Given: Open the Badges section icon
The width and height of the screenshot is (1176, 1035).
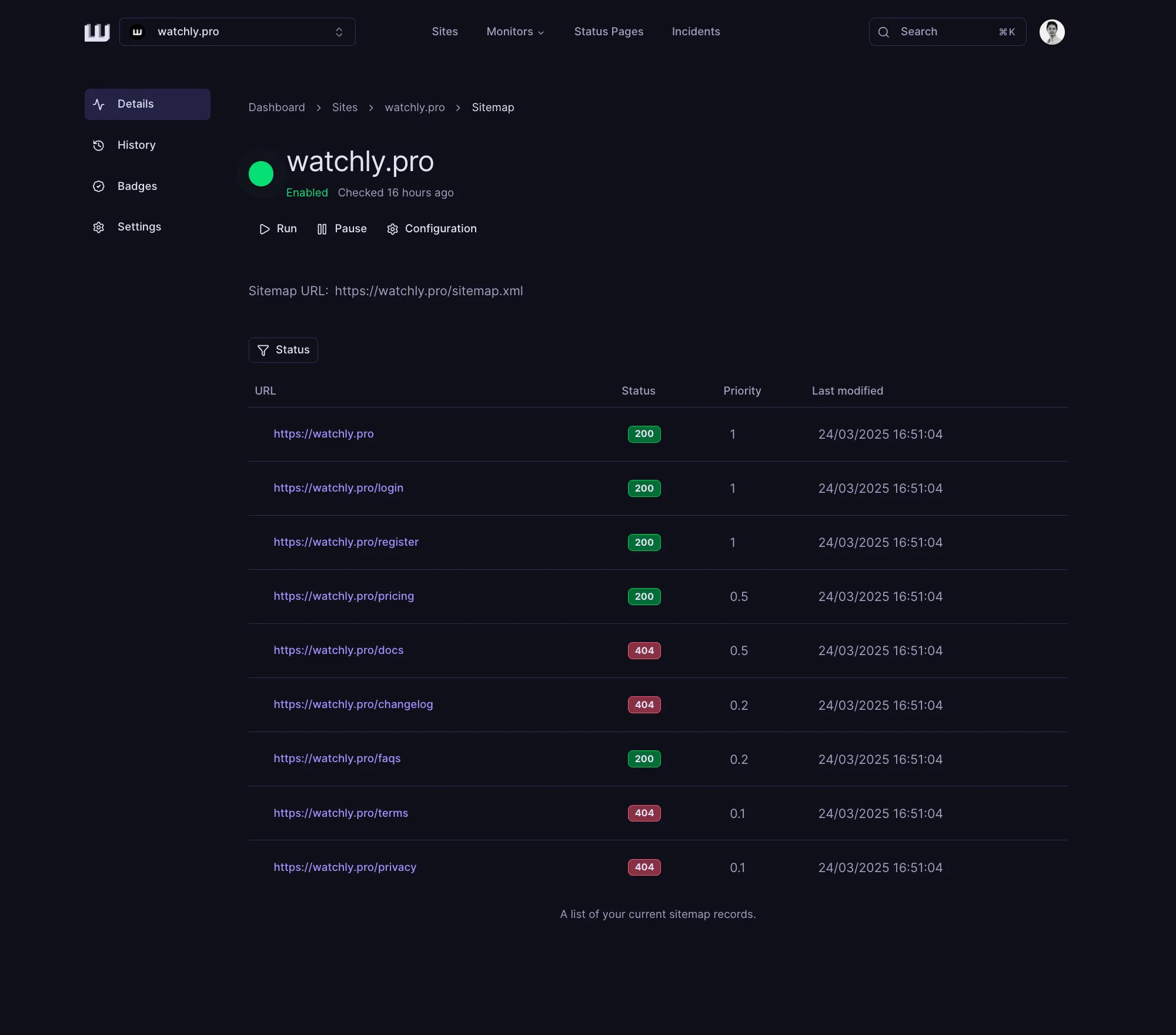Looking at the screenshot, I should coord(99,186).
